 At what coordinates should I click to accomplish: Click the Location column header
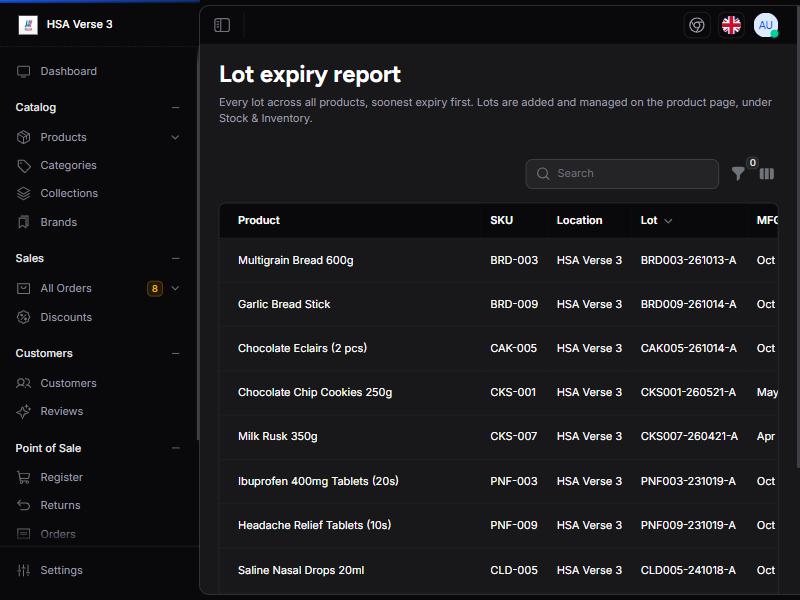click(x=579, y=220)
